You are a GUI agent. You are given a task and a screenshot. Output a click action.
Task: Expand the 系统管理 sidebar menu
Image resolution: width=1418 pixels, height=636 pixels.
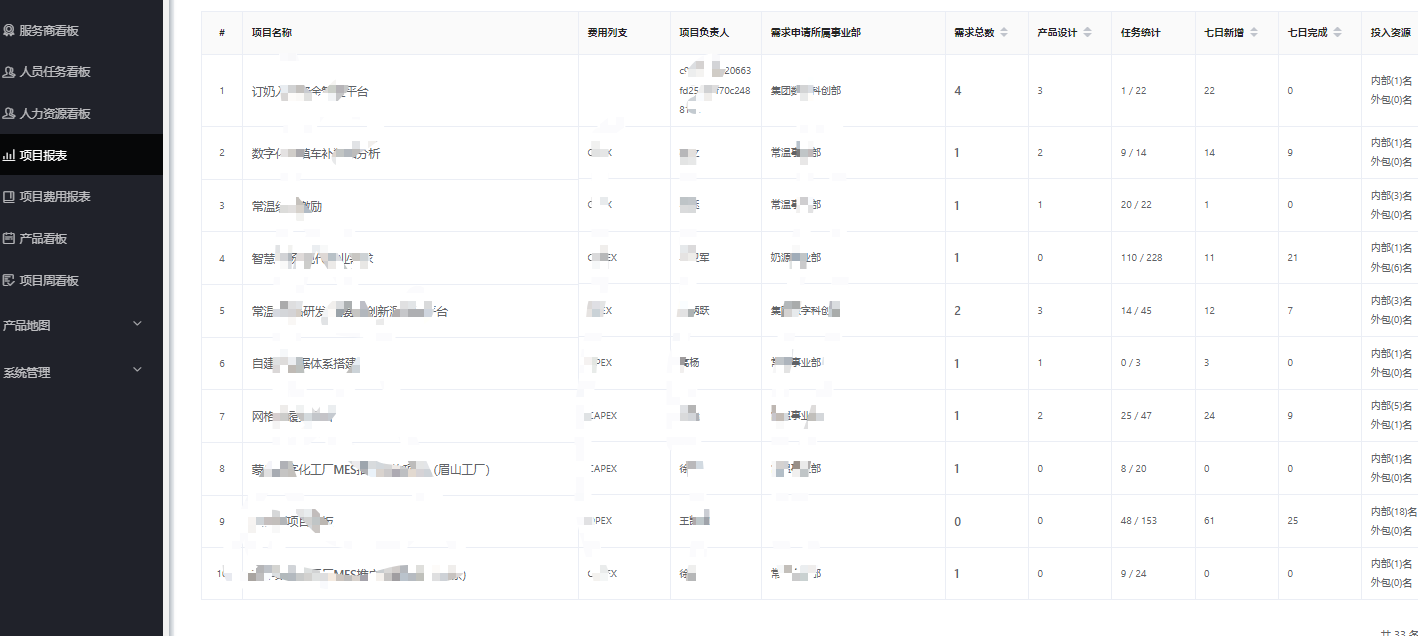138,371
